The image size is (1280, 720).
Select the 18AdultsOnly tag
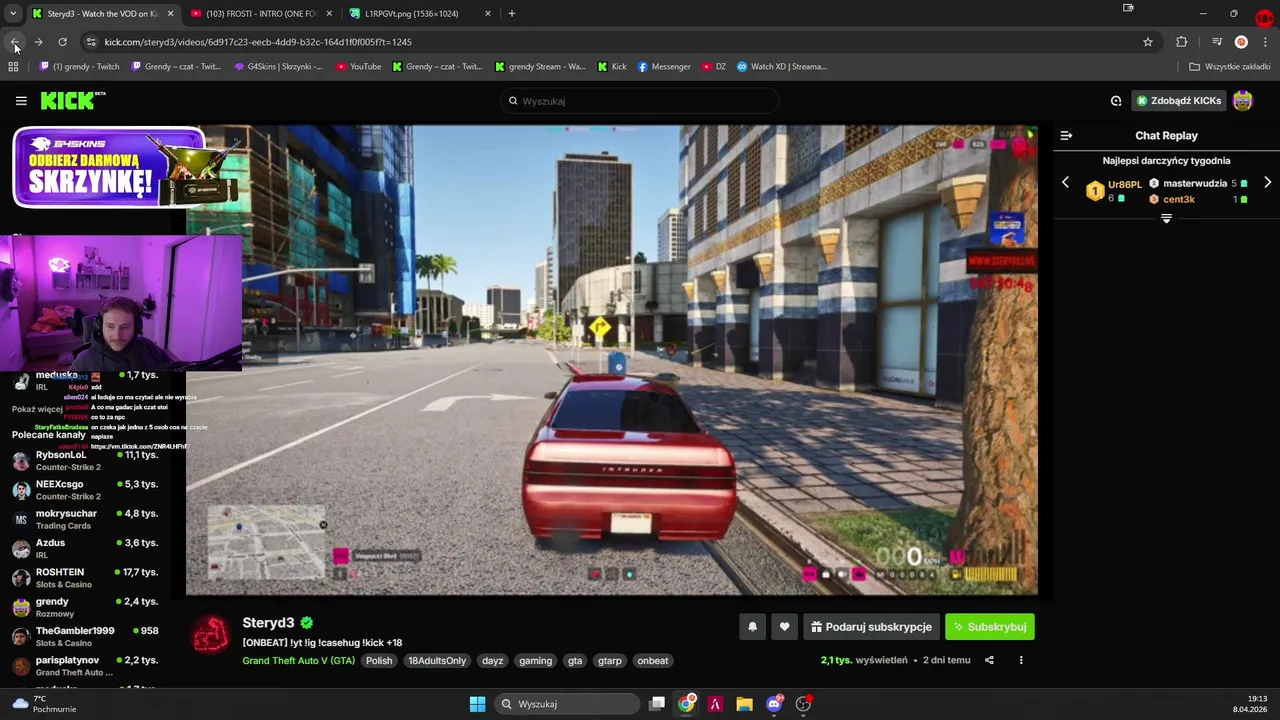pyautogui.click(x=437, y=661)
